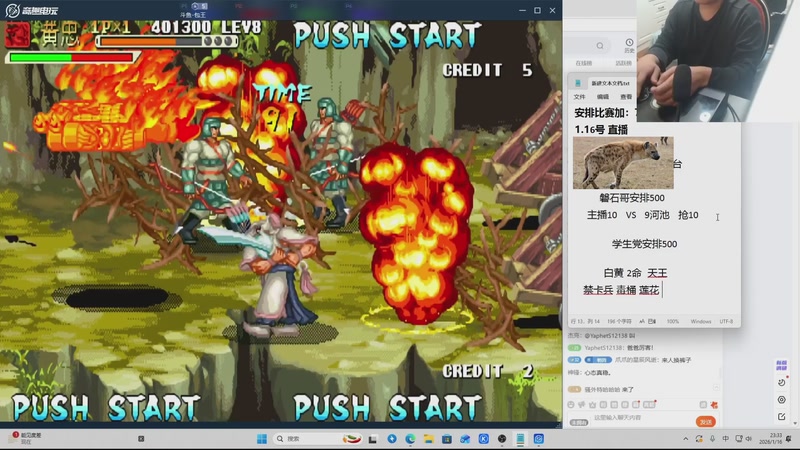800x450 pixels.
Task: Open the Task View icon in the taskbar
Action: [x=373, y=439]
